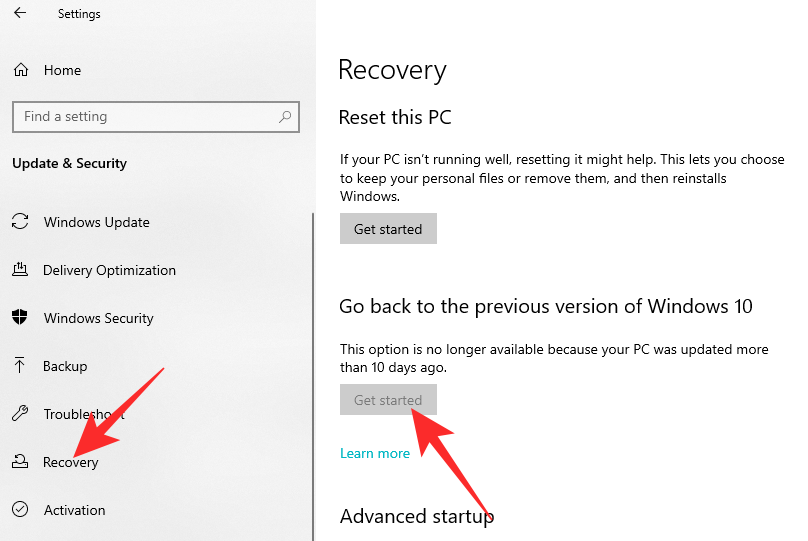The image size is (808, 541).
Task: Click Get started under Go back section
Action: pos(388,400)
